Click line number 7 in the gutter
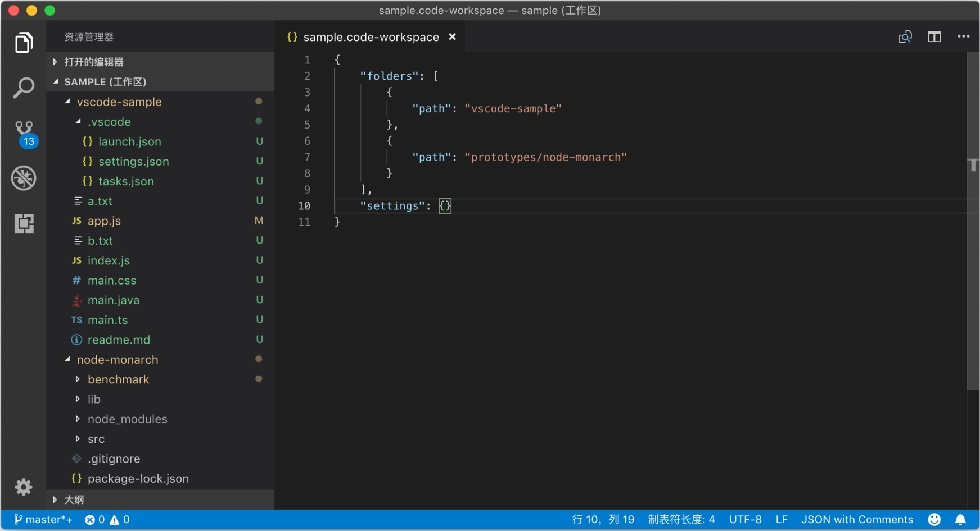 pyautogui.click(x=307, y=157)
